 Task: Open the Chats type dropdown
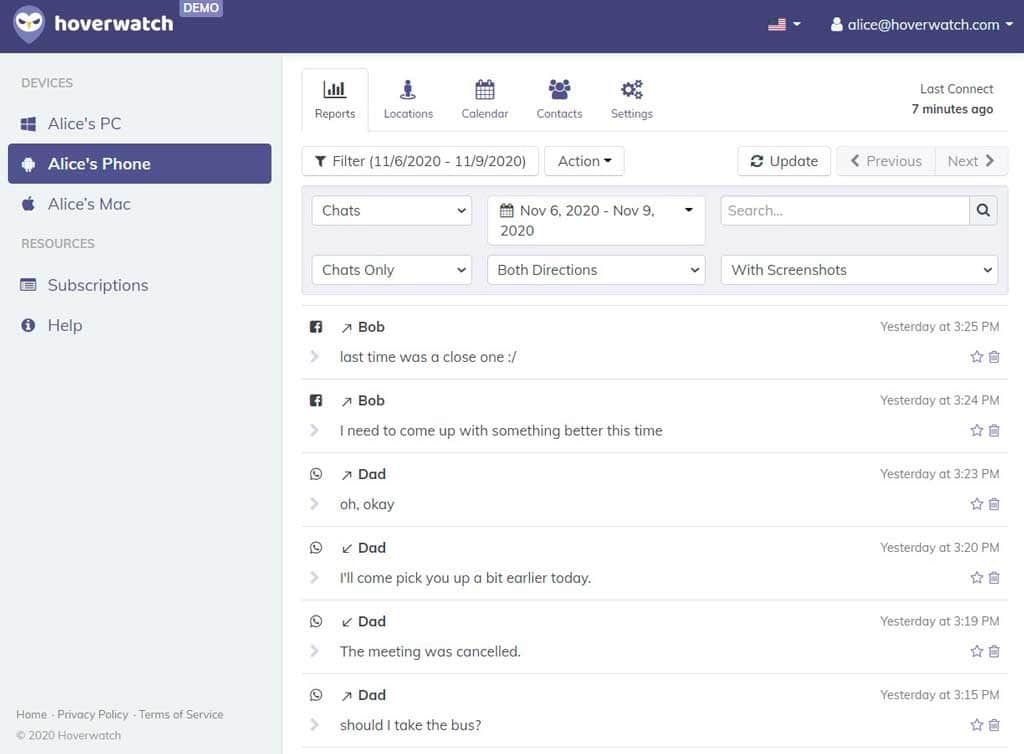coord(392,211)
